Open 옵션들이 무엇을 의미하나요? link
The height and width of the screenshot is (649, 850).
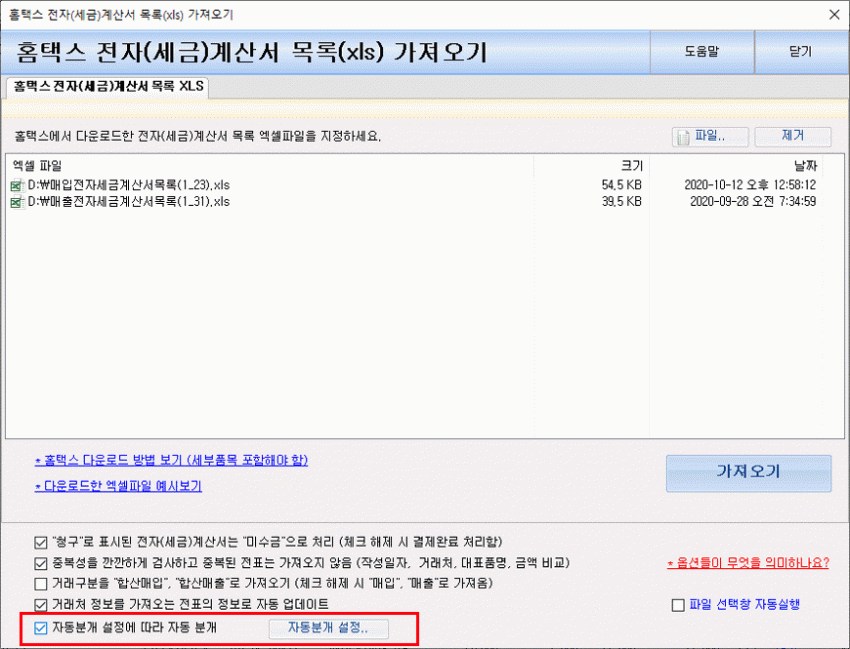[x=748, y=563]
